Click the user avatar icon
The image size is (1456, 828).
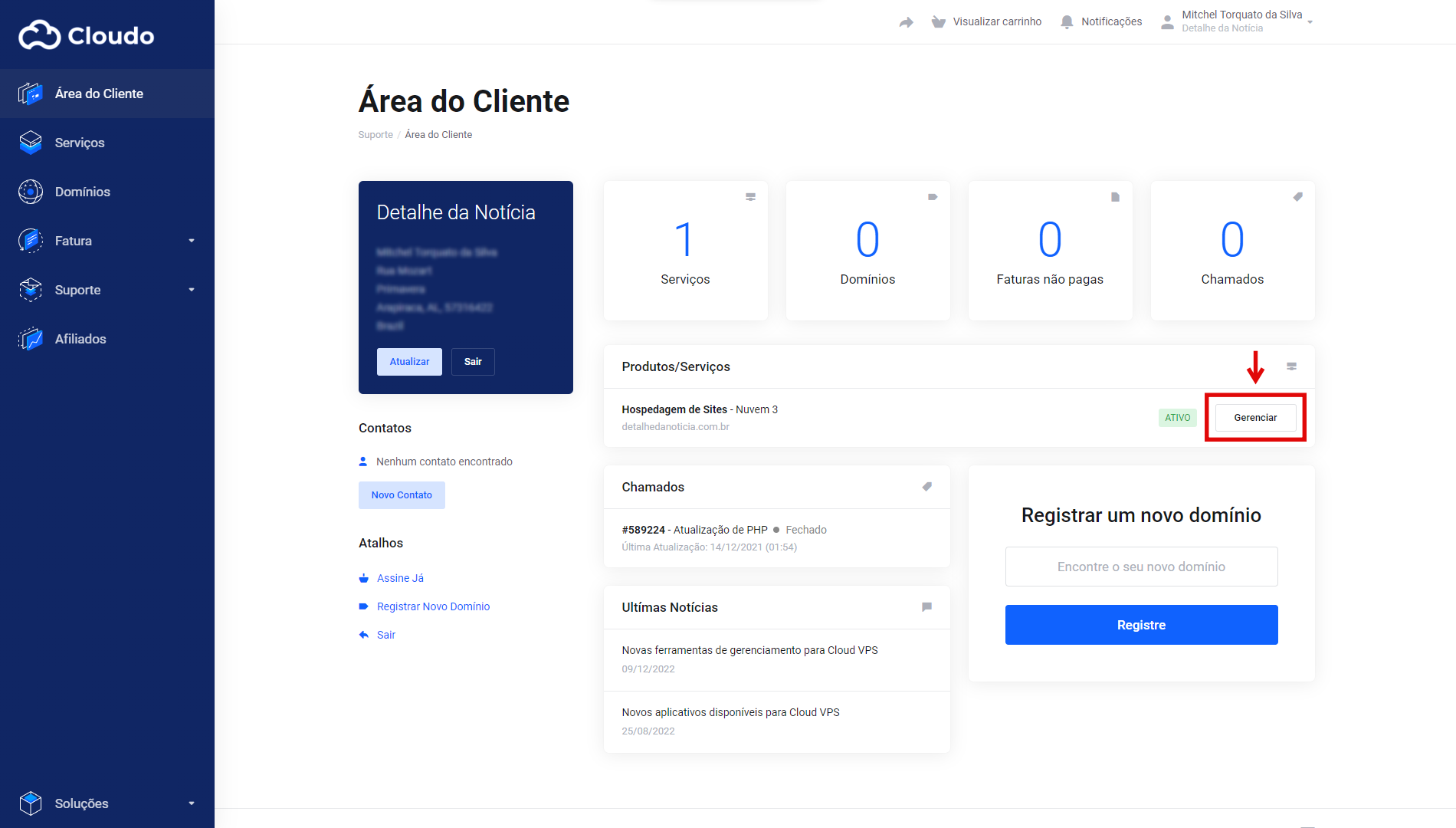coord(1167,21)
